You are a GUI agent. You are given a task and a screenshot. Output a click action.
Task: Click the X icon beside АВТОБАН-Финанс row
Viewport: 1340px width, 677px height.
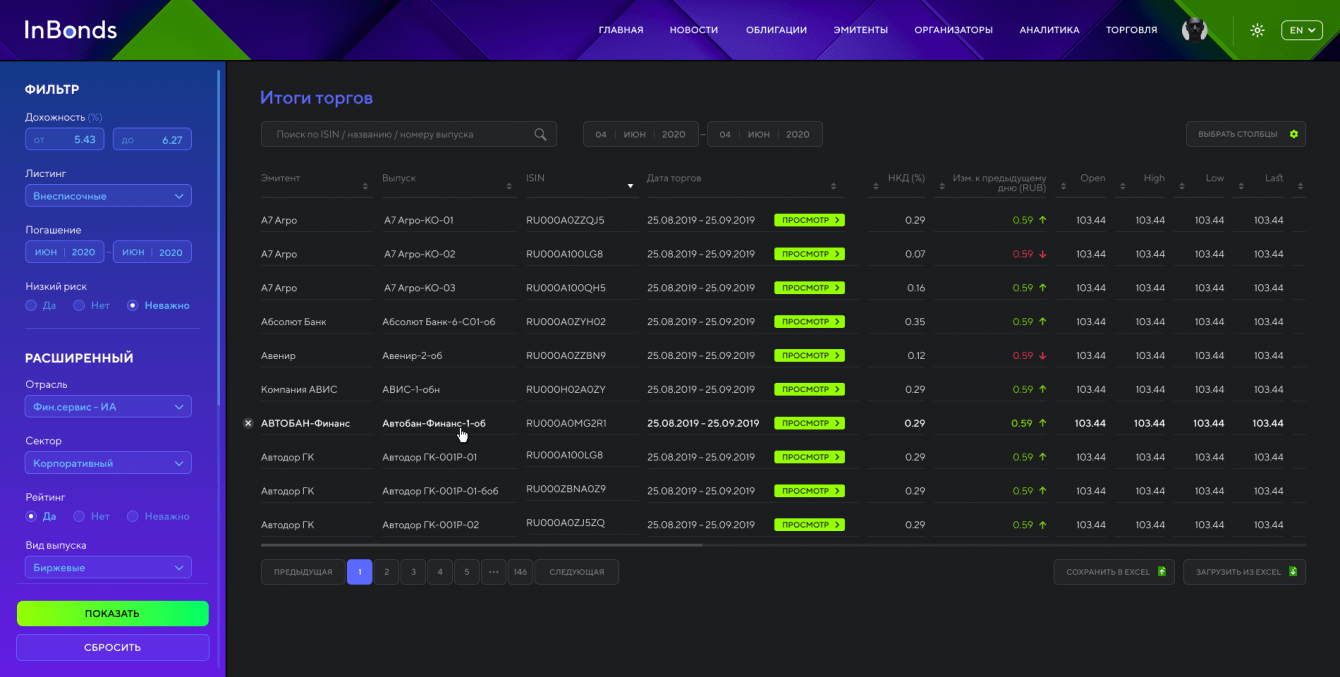[248, 423]
